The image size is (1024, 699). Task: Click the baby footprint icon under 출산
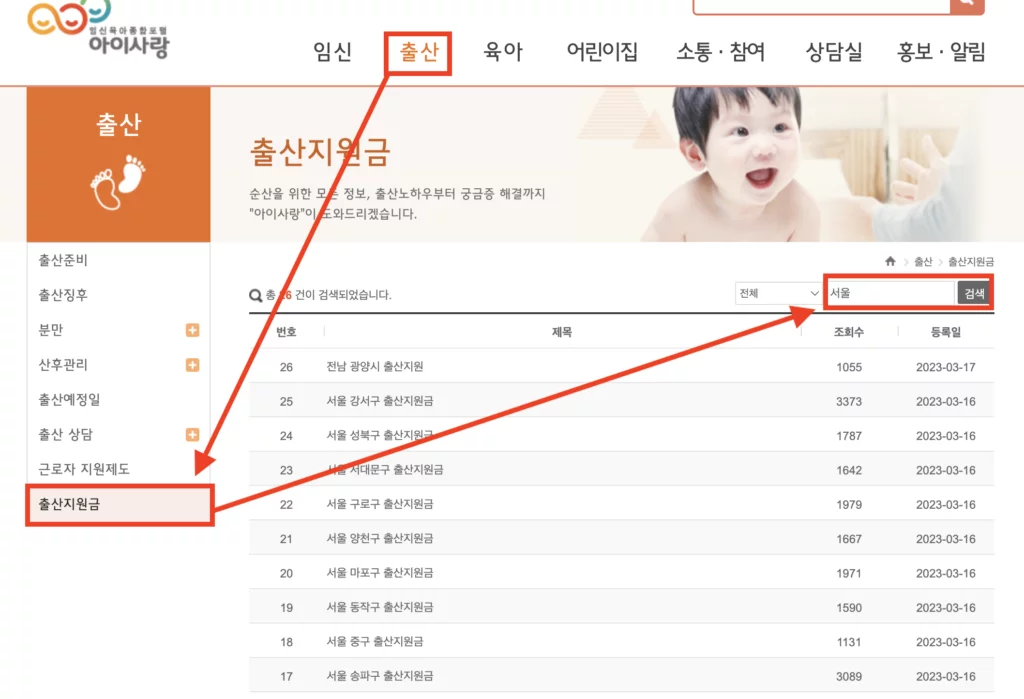click(118, 182)
